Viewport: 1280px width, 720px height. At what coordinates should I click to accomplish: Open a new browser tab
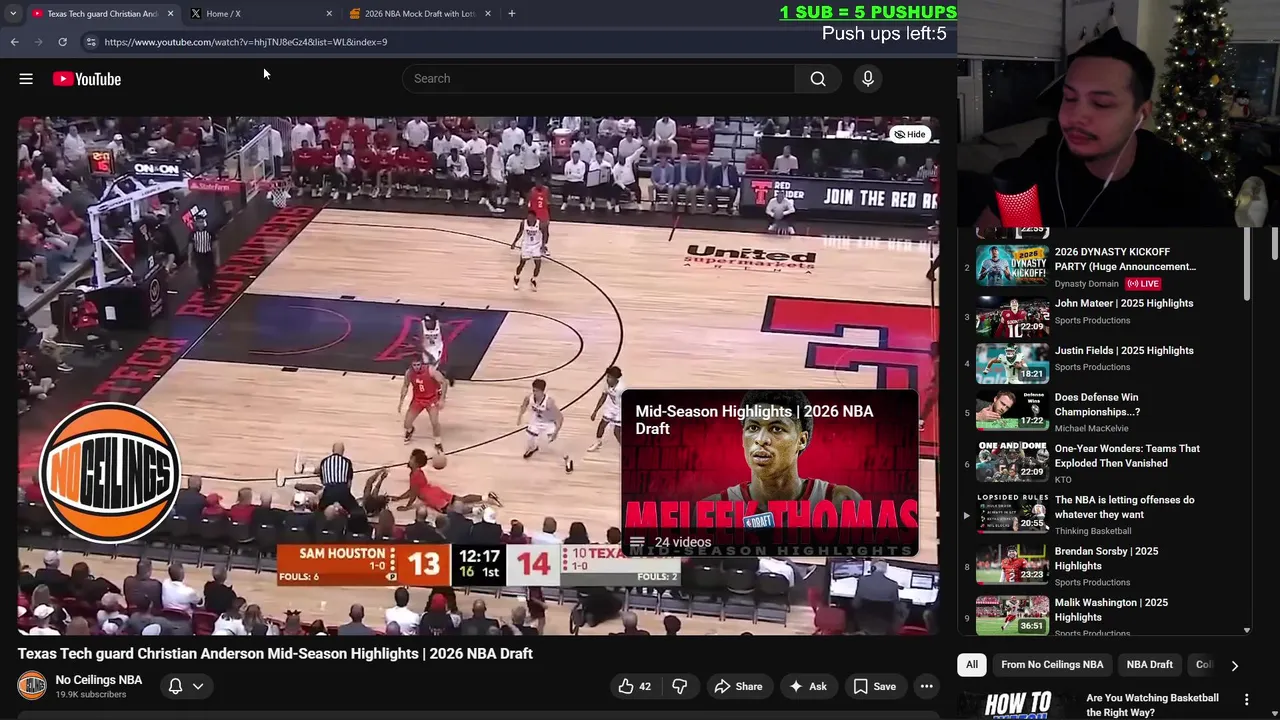coord(511,14)
